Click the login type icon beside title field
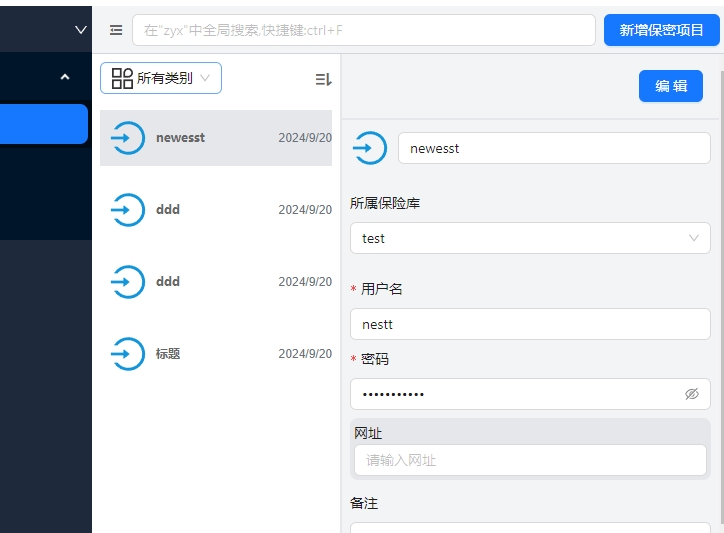The height and width of the screenshot is (533, 724). click(369, 148)
